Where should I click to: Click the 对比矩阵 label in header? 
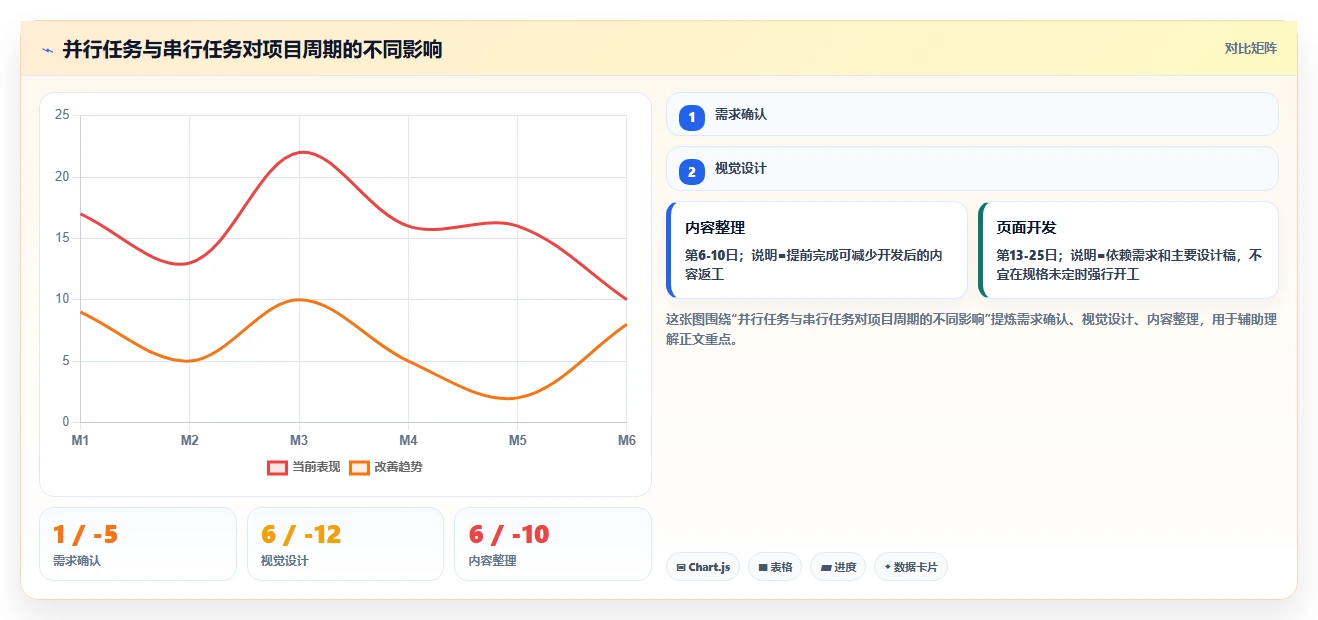(1250, 48)
